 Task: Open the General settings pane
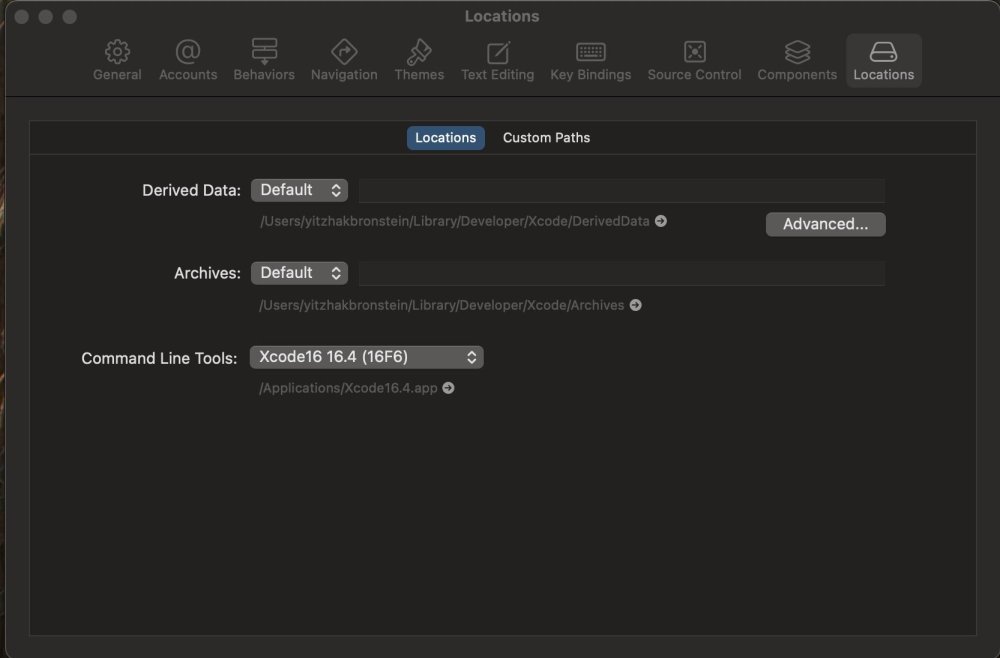(117, 61)
